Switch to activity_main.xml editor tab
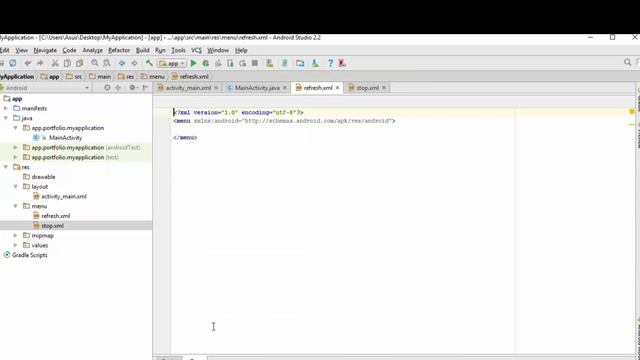This screenshot has width=640, height=360. tap(188, 88)
